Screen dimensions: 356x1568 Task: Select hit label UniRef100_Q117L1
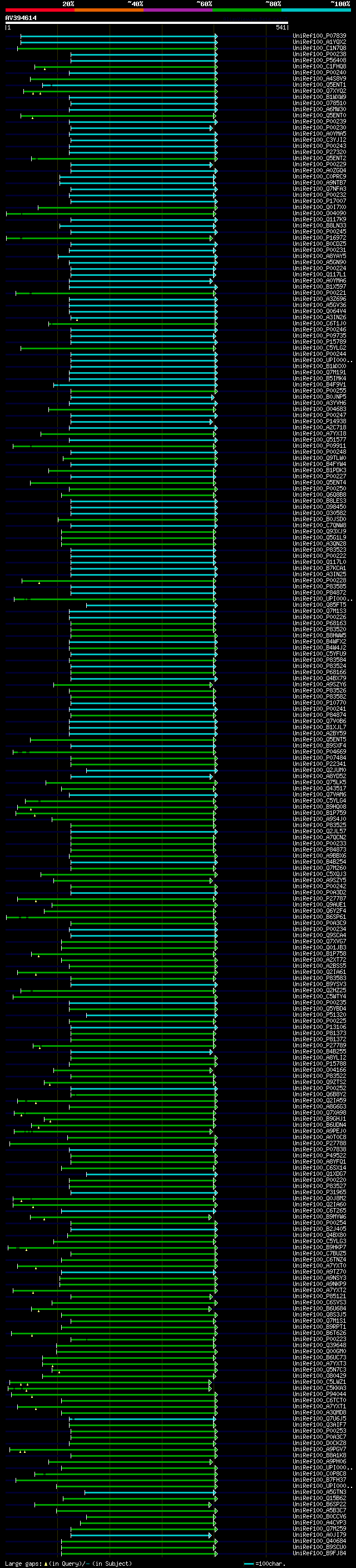[319, 275]
